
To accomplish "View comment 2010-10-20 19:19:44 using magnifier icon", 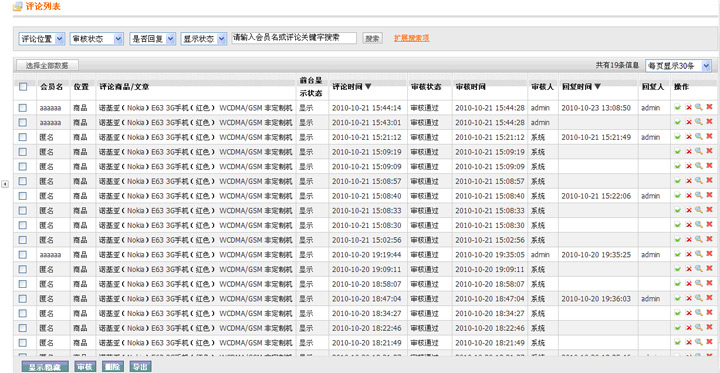I will pyautogui.click(x=699, y=254).
